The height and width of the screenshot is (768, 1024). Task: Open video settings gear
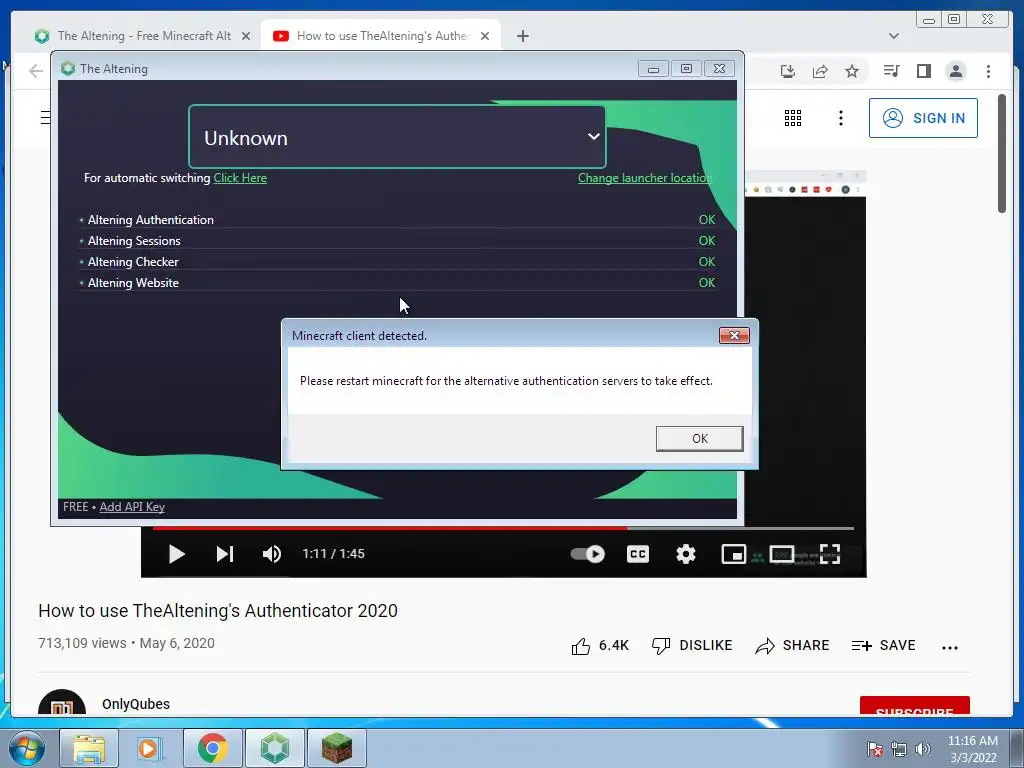point(686,554)
